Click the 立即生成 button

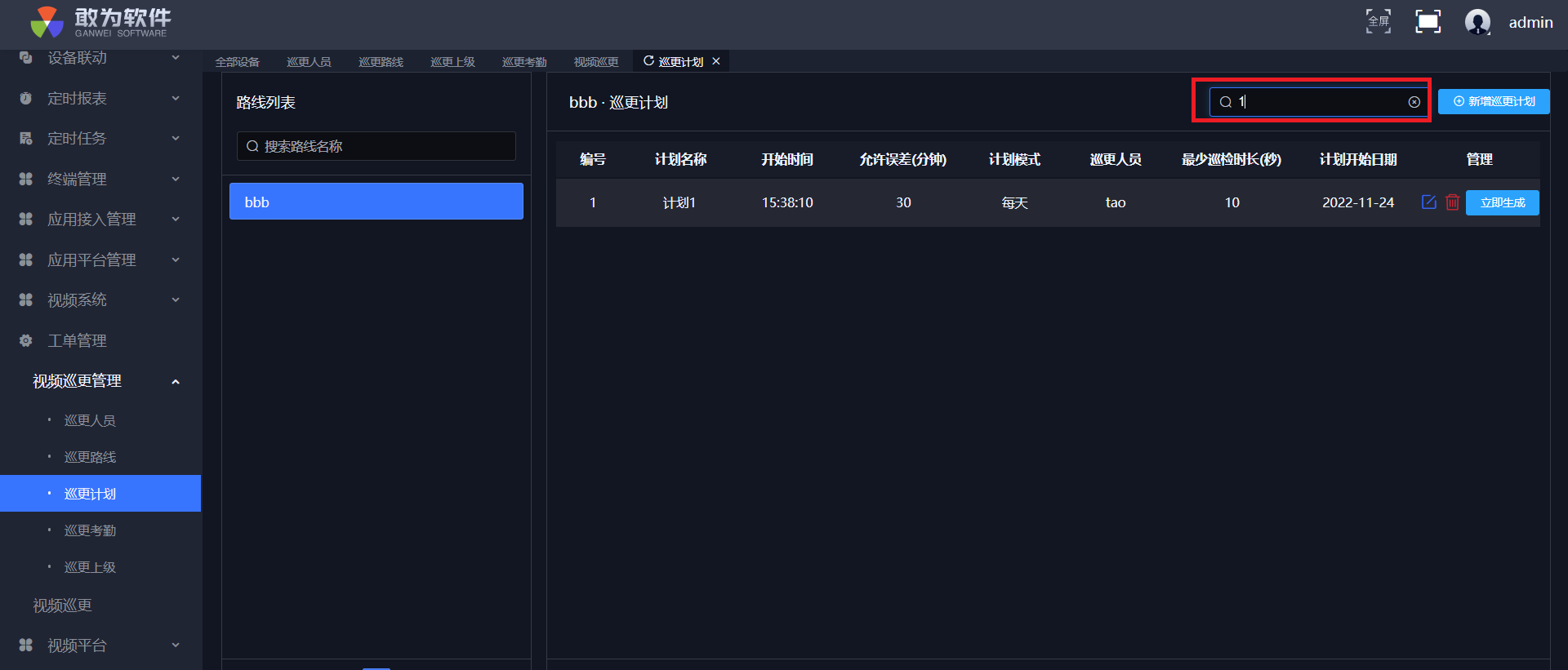1502,202
